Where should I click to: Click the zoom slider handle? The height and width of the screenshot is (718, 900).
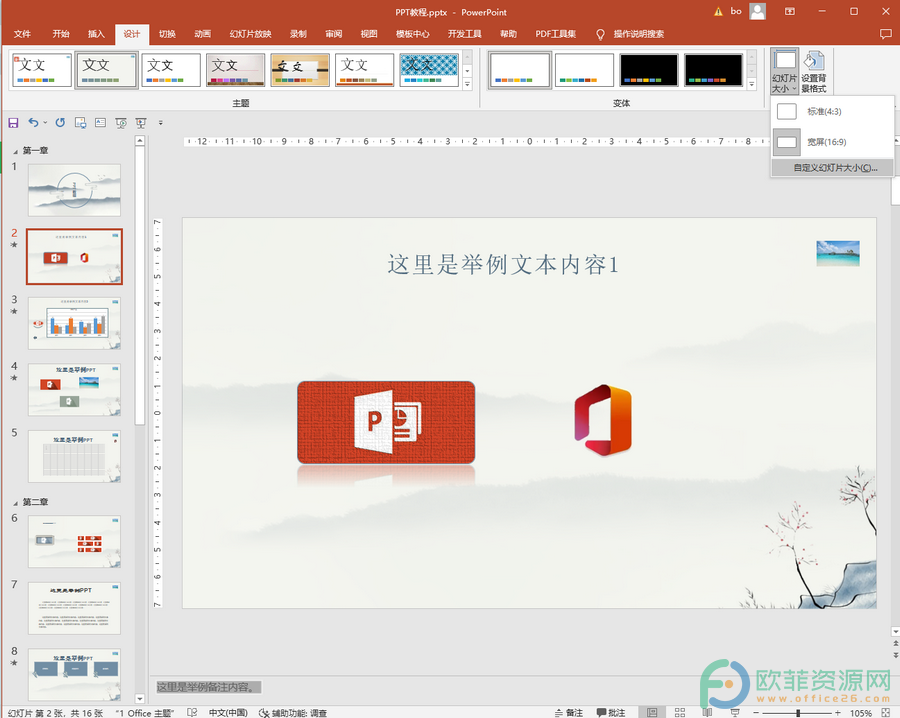pyautogui.click(x=798, y=712)
